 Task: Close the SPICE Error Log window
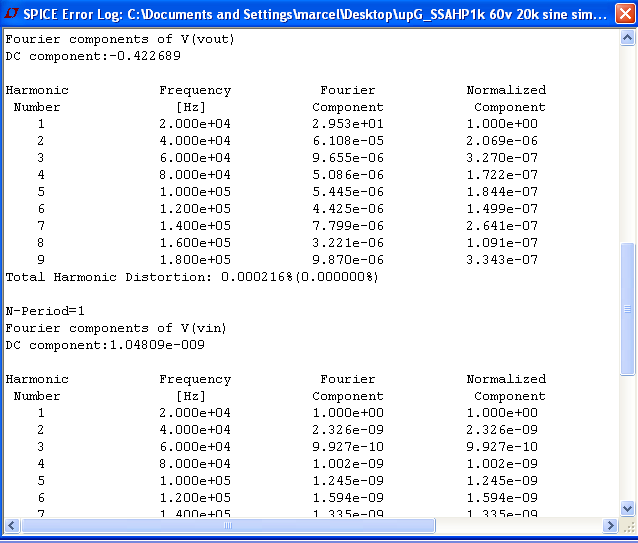pos(625,14)
